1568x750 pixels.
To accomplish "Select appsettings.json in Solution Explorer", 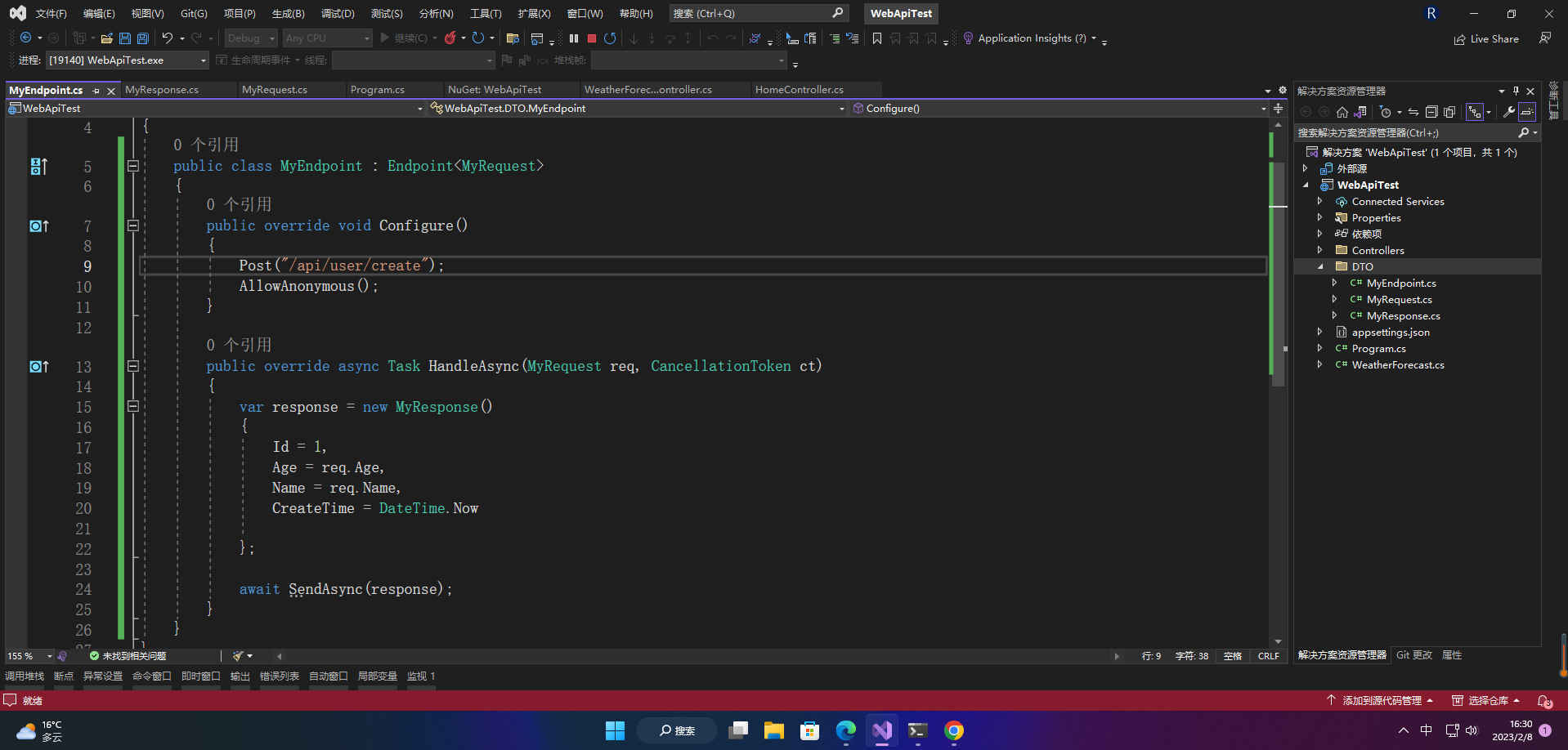I will click(x=1390, y=332).
